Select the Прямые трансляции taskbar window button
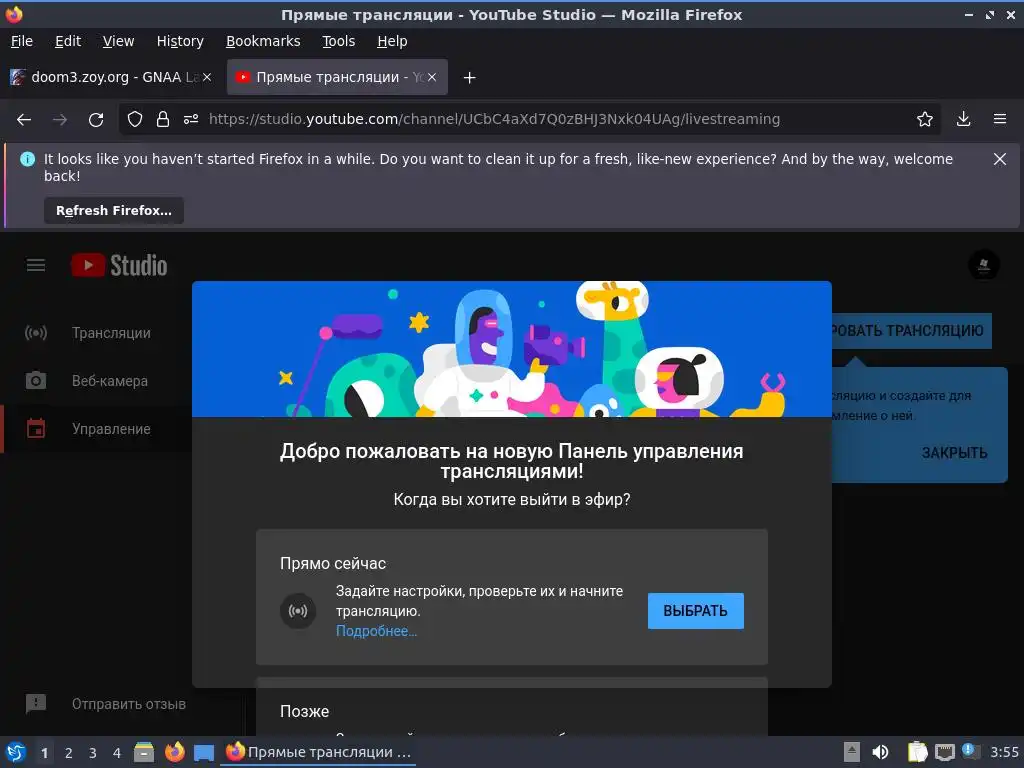1024x768 pixels. click(x=319, y=752)
